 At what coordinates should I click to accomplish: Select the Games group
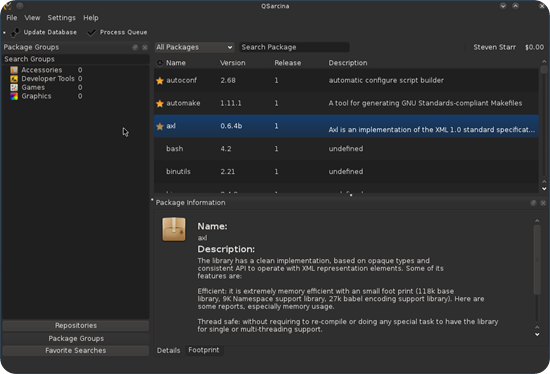click(33, 87)
